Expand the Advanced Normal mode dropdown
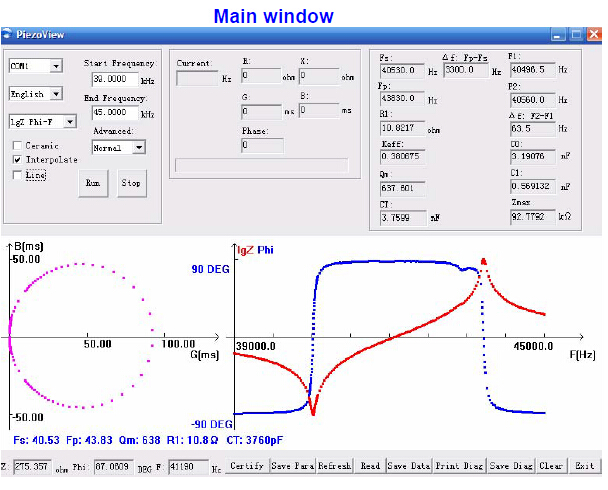The width and height of the screenshot is (608, 490). 138,147
